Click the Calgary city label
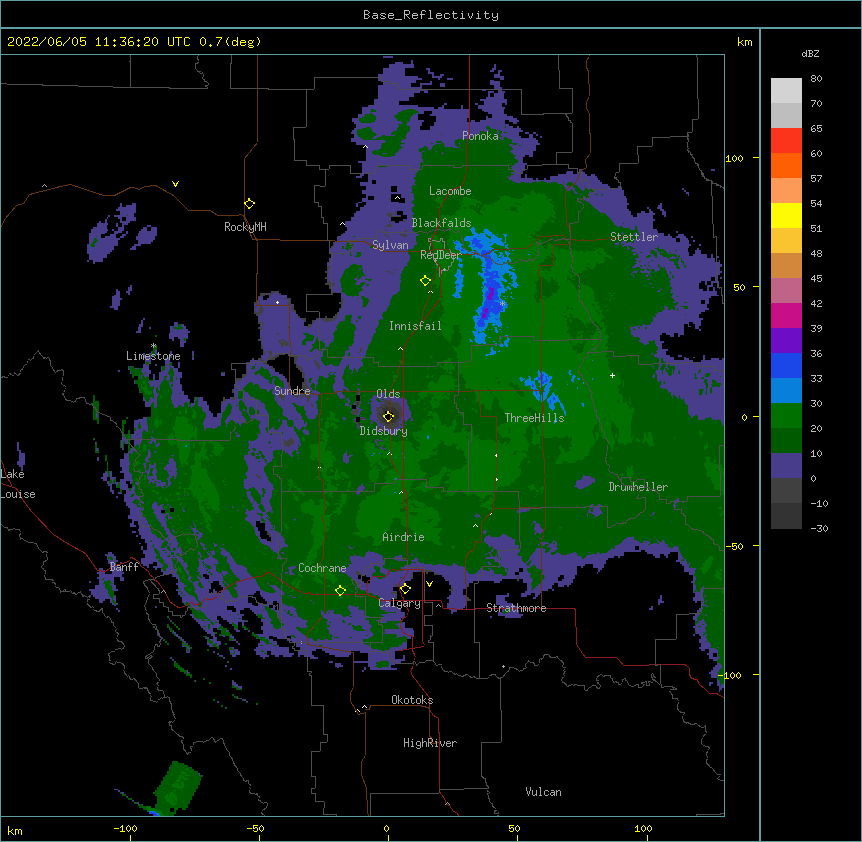The height and width of the screenshot is (842, 862). coord(400,603)
